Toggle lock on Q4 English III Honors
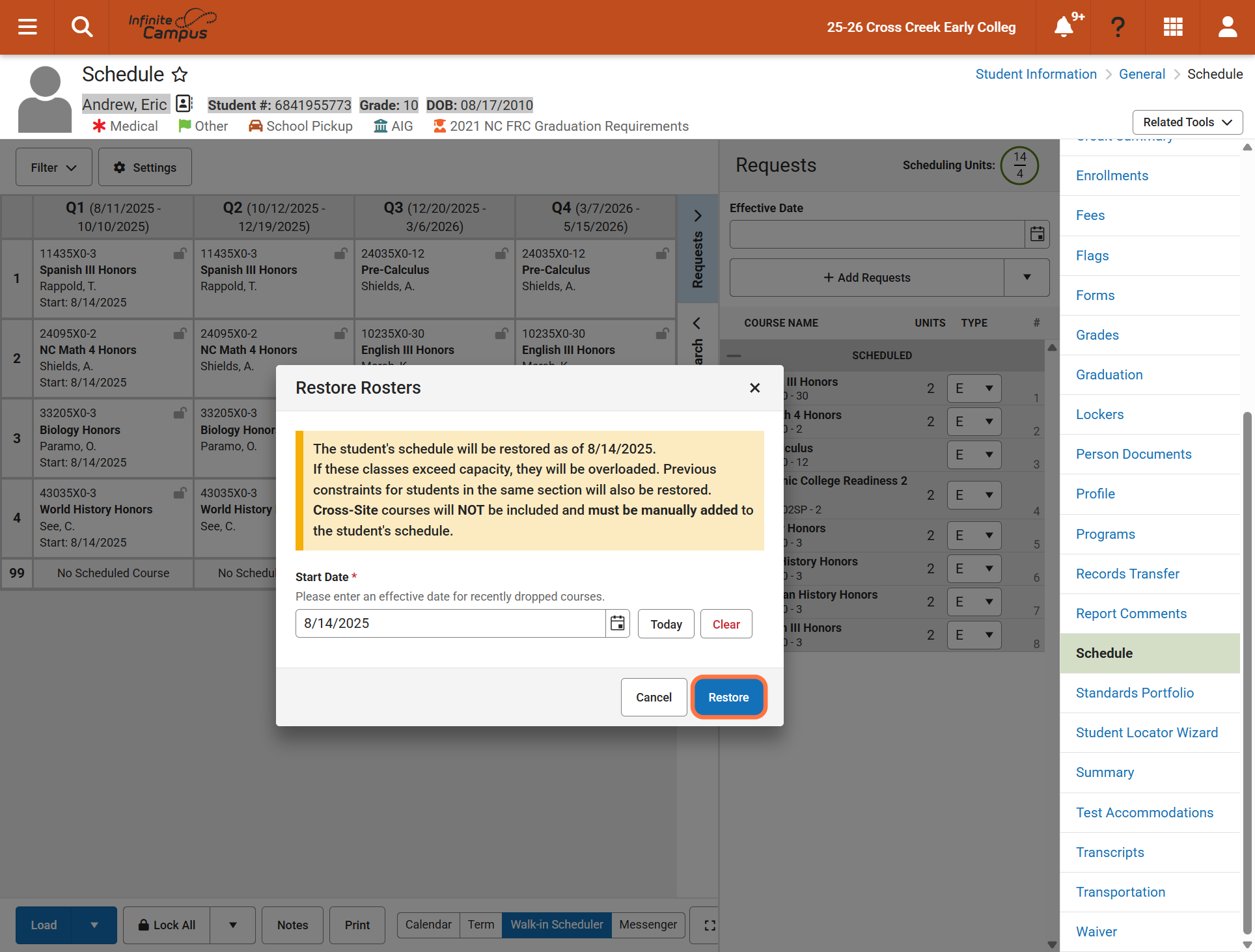1255x952 pixels. pyautogui.click(x=662, y=334)
